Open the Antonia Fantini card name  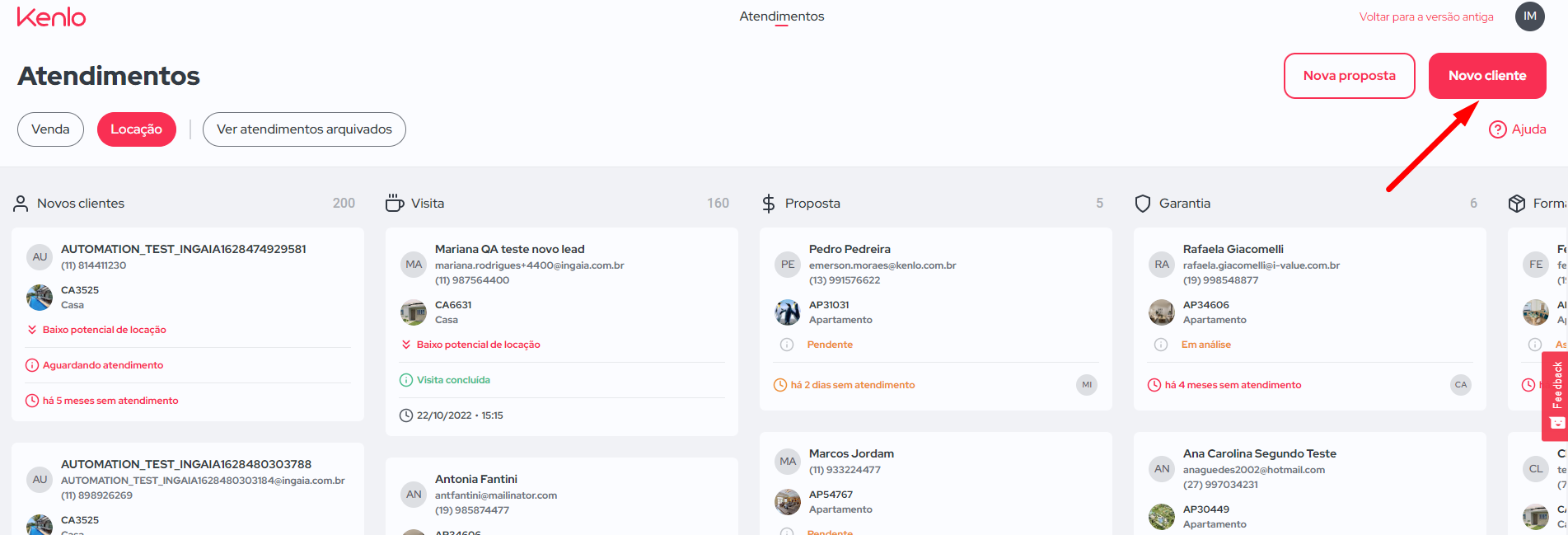[476, 479]
